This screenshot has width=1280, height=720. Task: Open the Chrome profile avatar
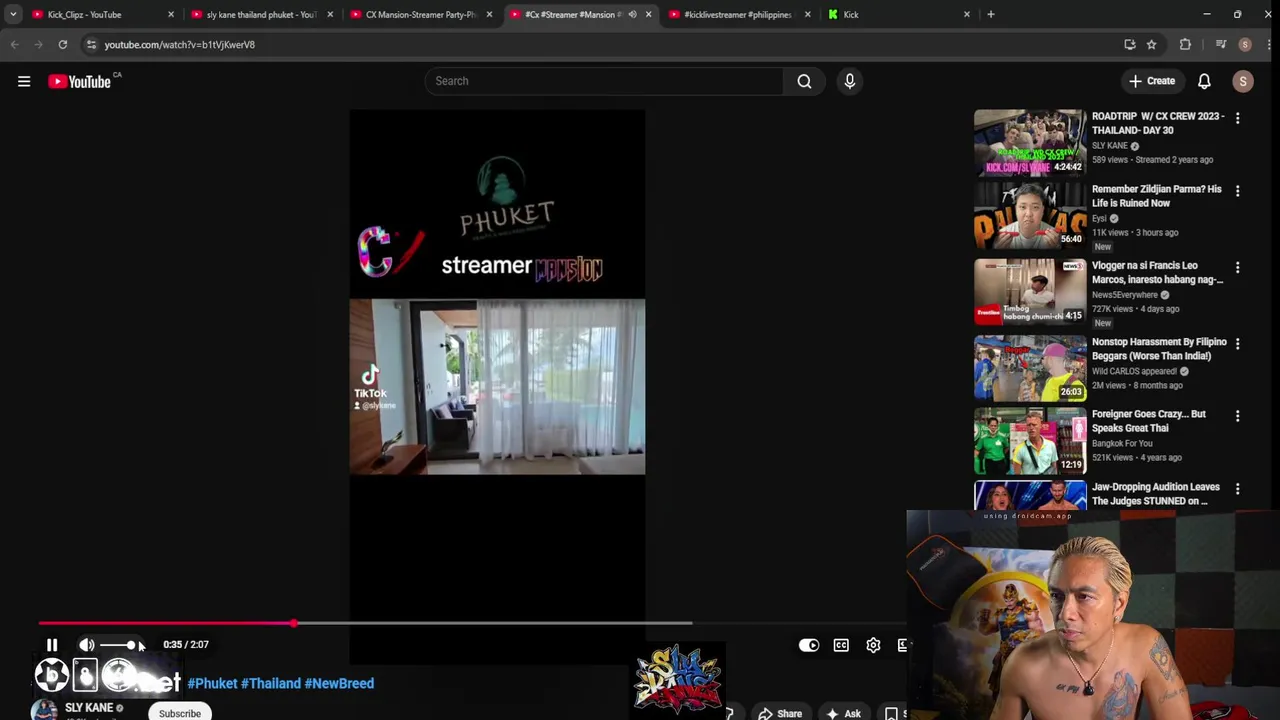pyautogui.click(x=1245, y=44)
